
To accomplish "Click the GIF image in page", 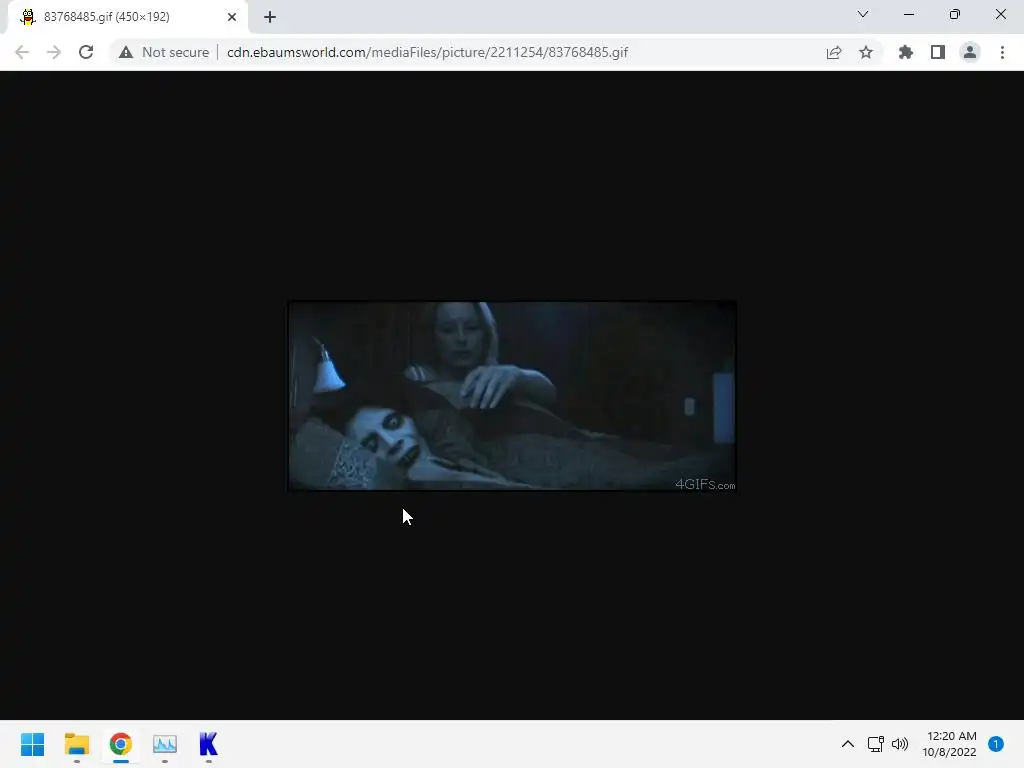I will [x=512, y=396].
